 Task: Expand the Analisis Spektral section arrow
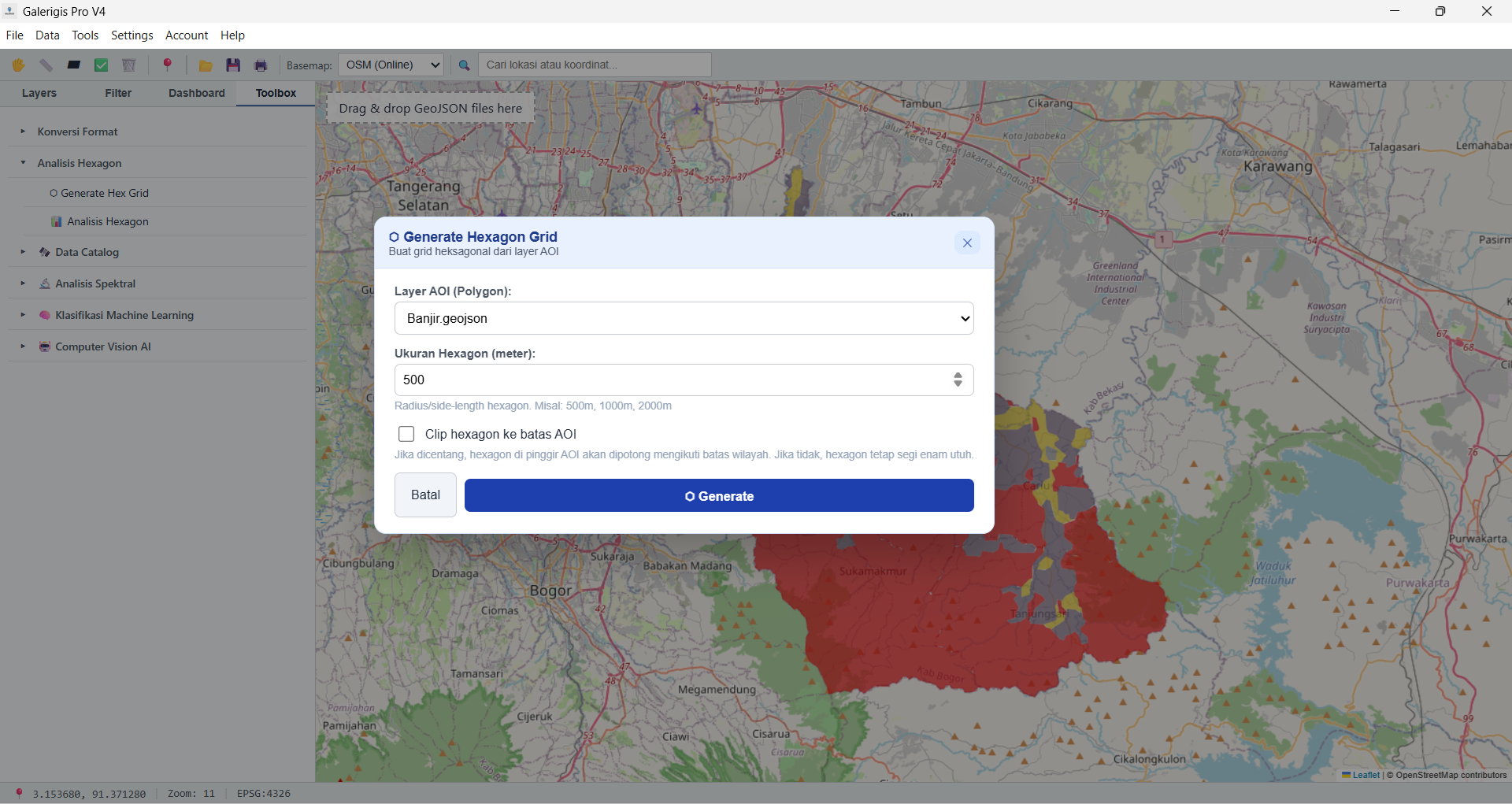pos(23,283)
